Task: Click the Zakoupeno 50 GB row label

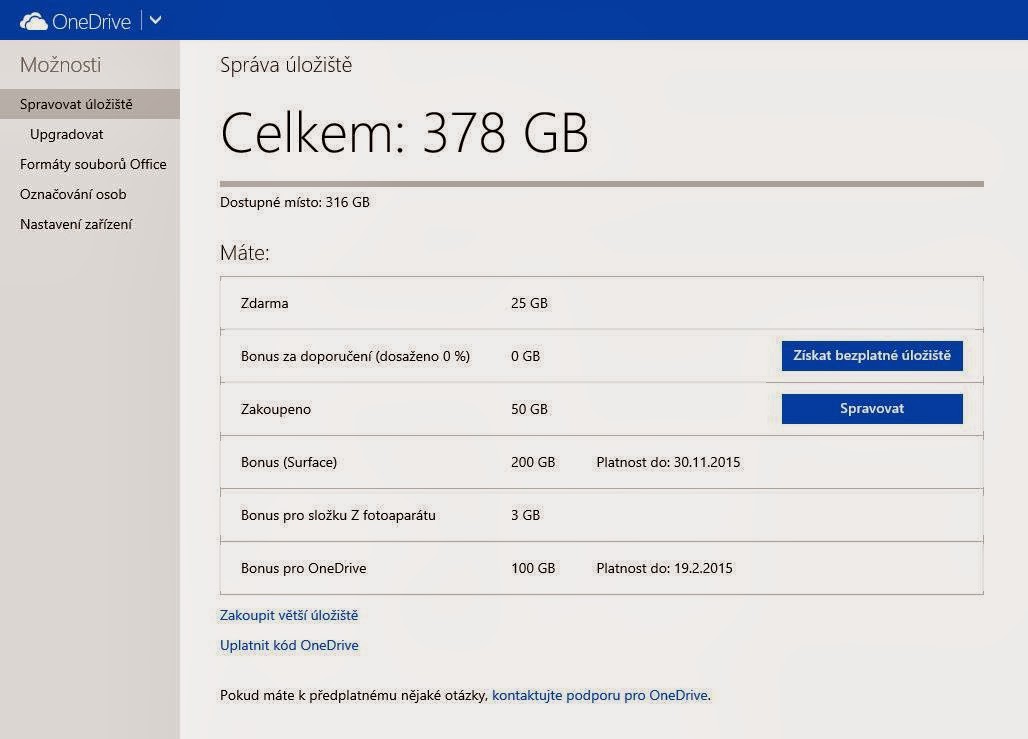Action: click(275, 409)
